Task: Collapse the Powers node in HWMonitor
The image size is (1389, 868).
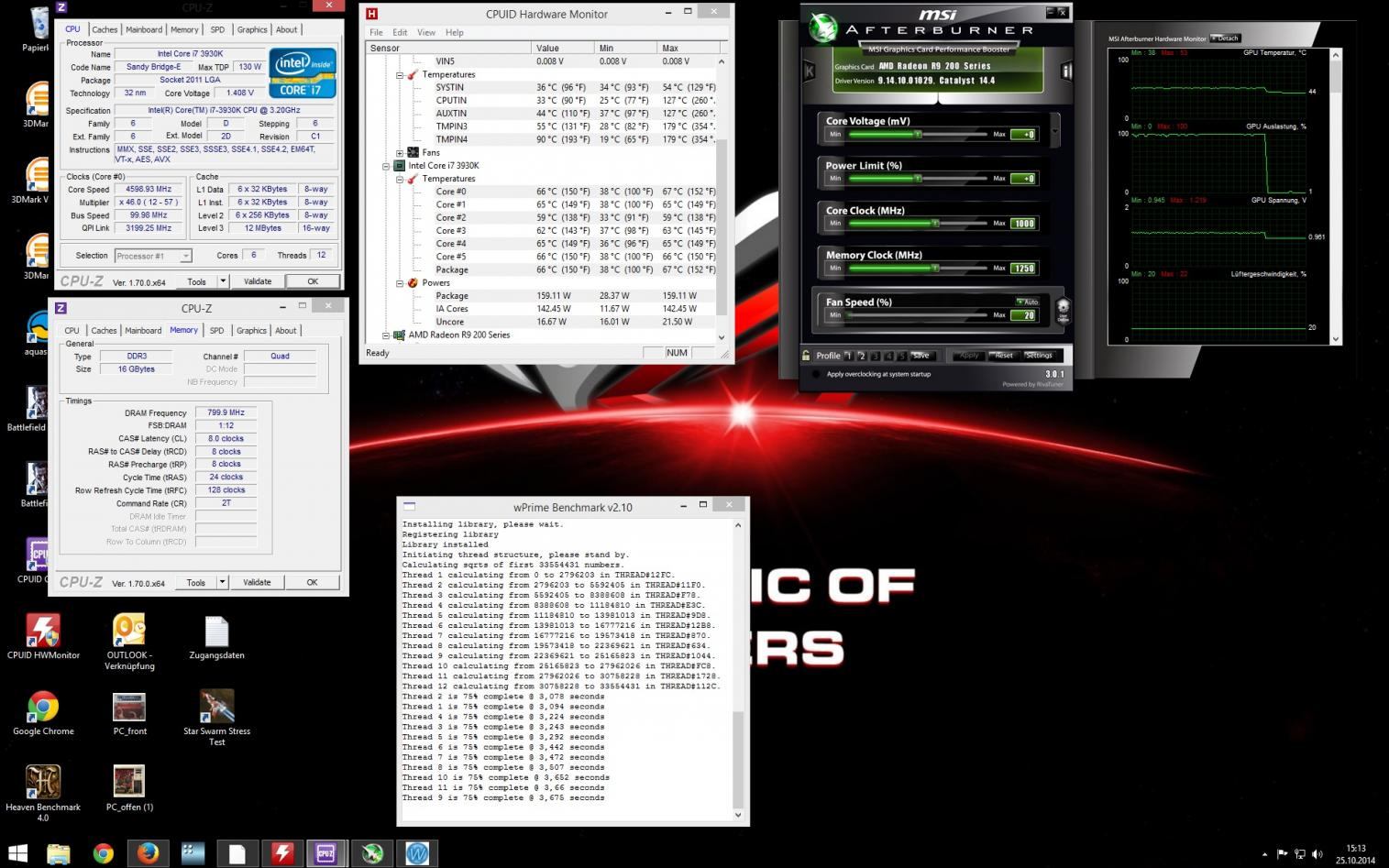Action: coord(400,283)
